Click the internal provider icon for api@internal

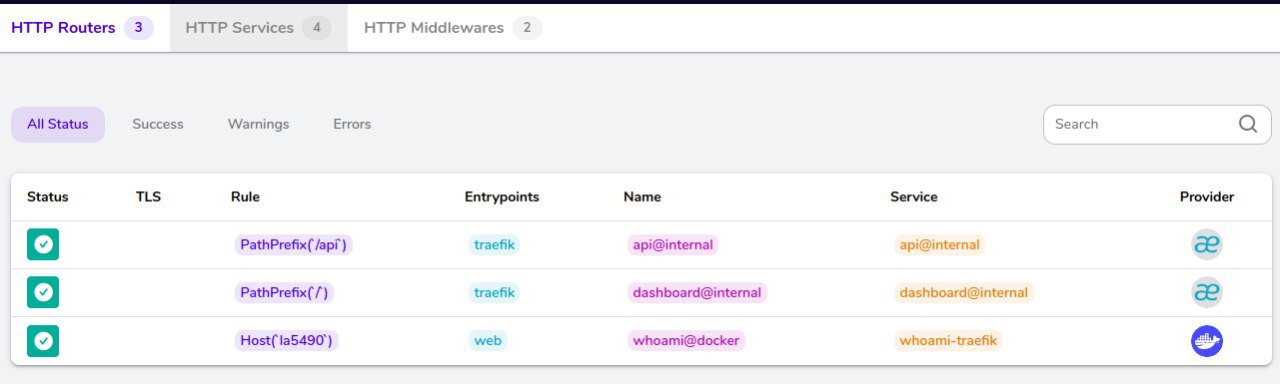coord(1207,244)
